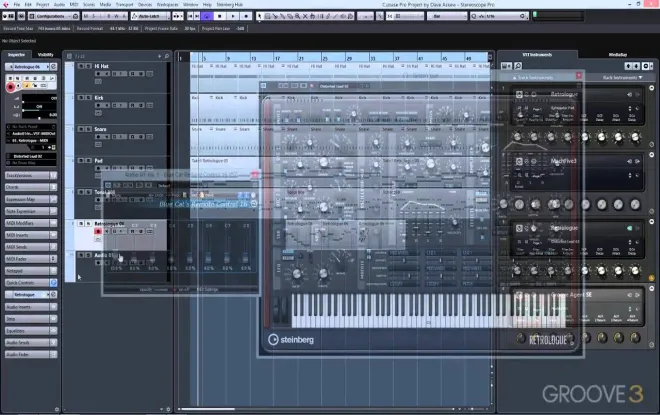
Task: Open the MIDI menu
Action: [74, 5]
